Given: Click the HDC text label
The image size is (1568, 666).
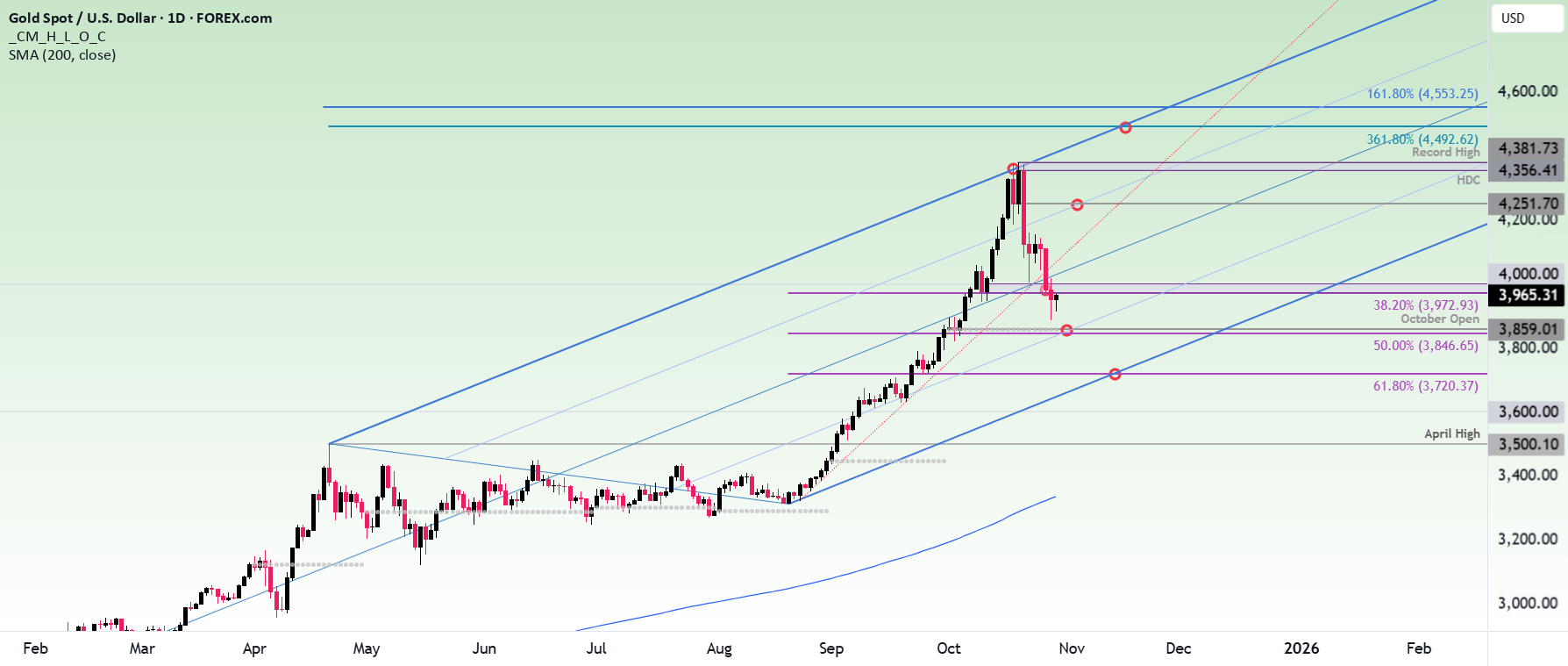Looking at the screenshot, I should pos(1468,180).
